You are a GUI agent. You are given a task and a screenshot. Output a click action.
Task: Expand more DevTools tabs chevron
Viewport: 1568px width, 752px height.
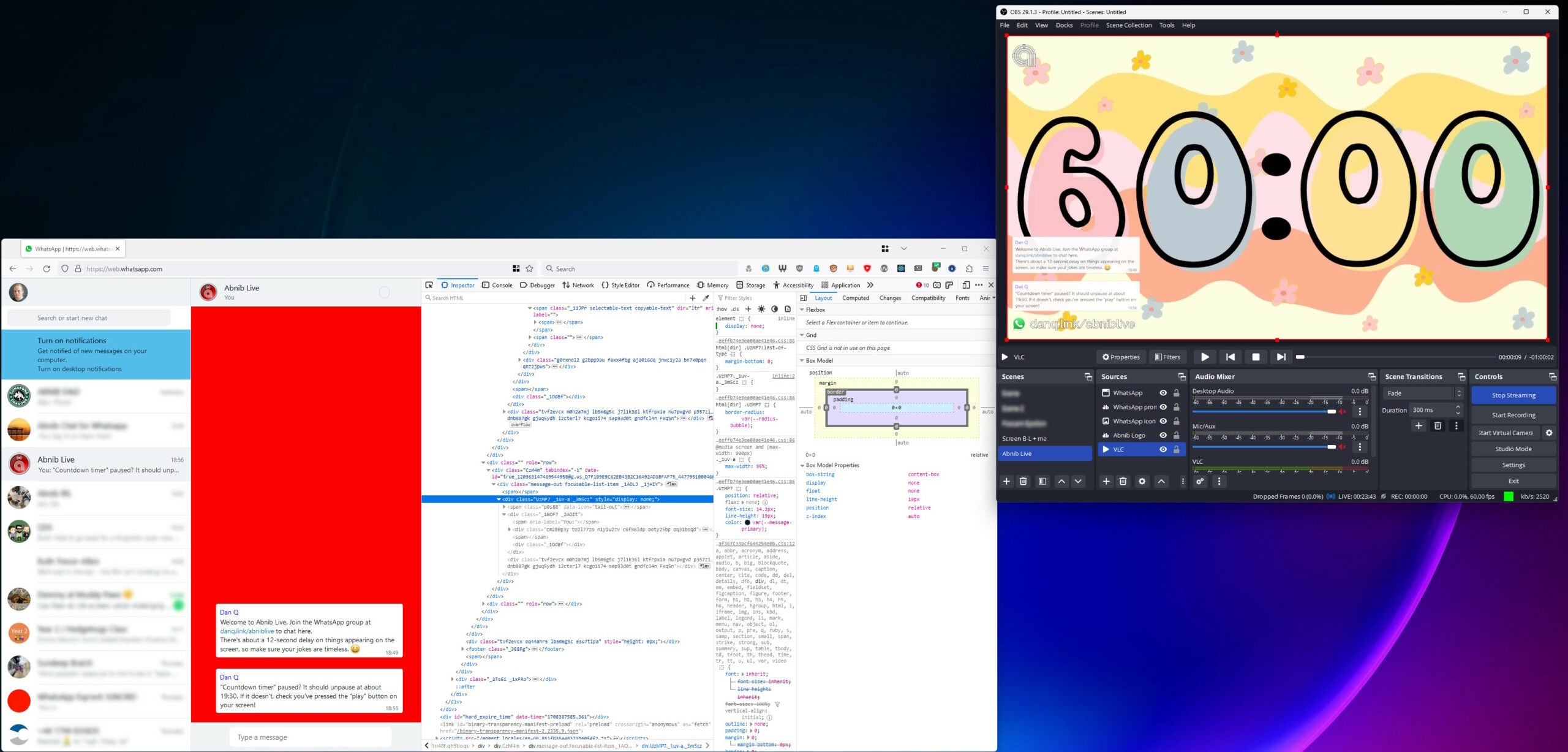pyautogui.click(x=870, y=285)
